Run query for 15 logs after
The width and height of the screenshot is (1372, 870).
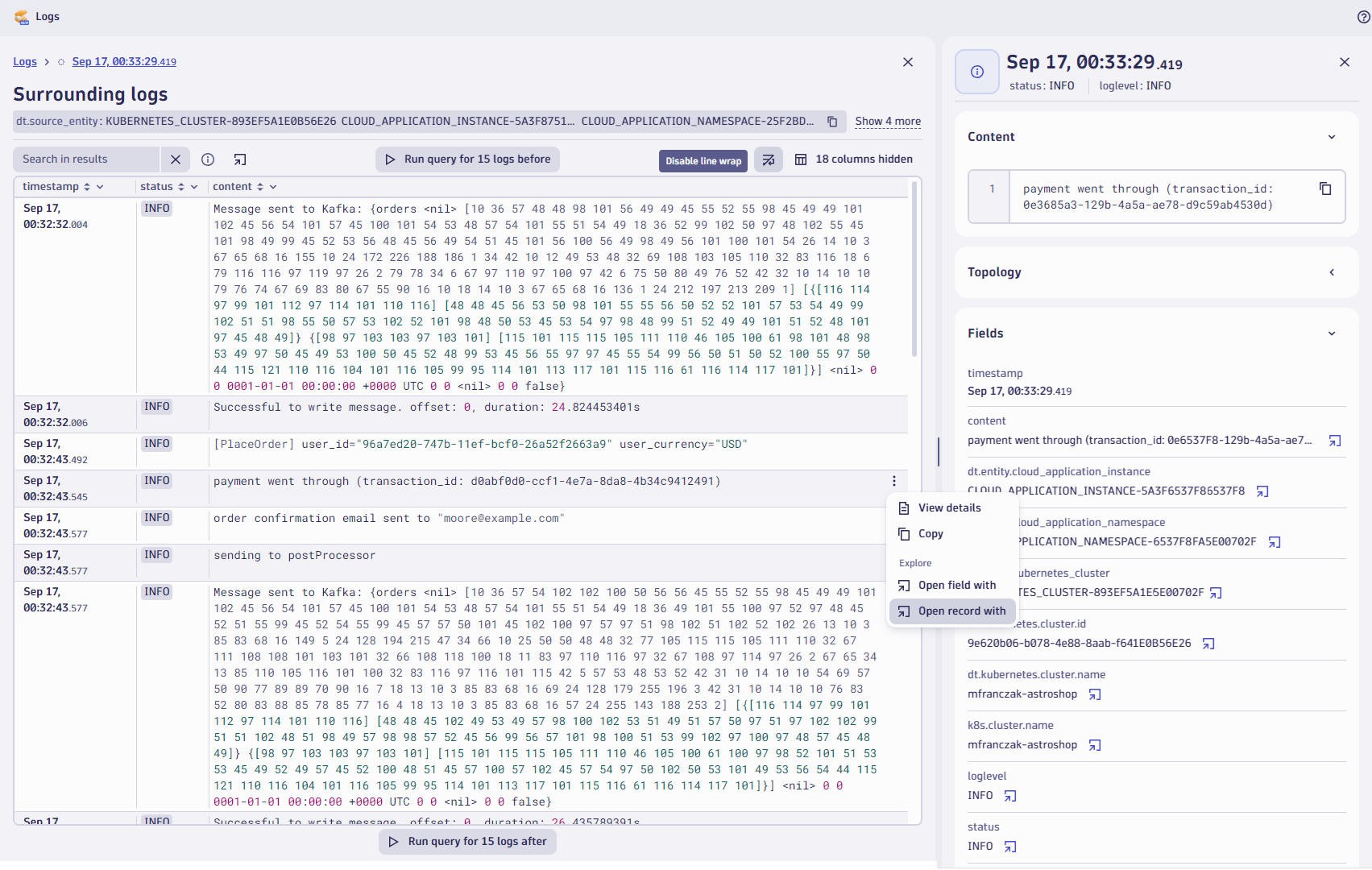(467, 841)
